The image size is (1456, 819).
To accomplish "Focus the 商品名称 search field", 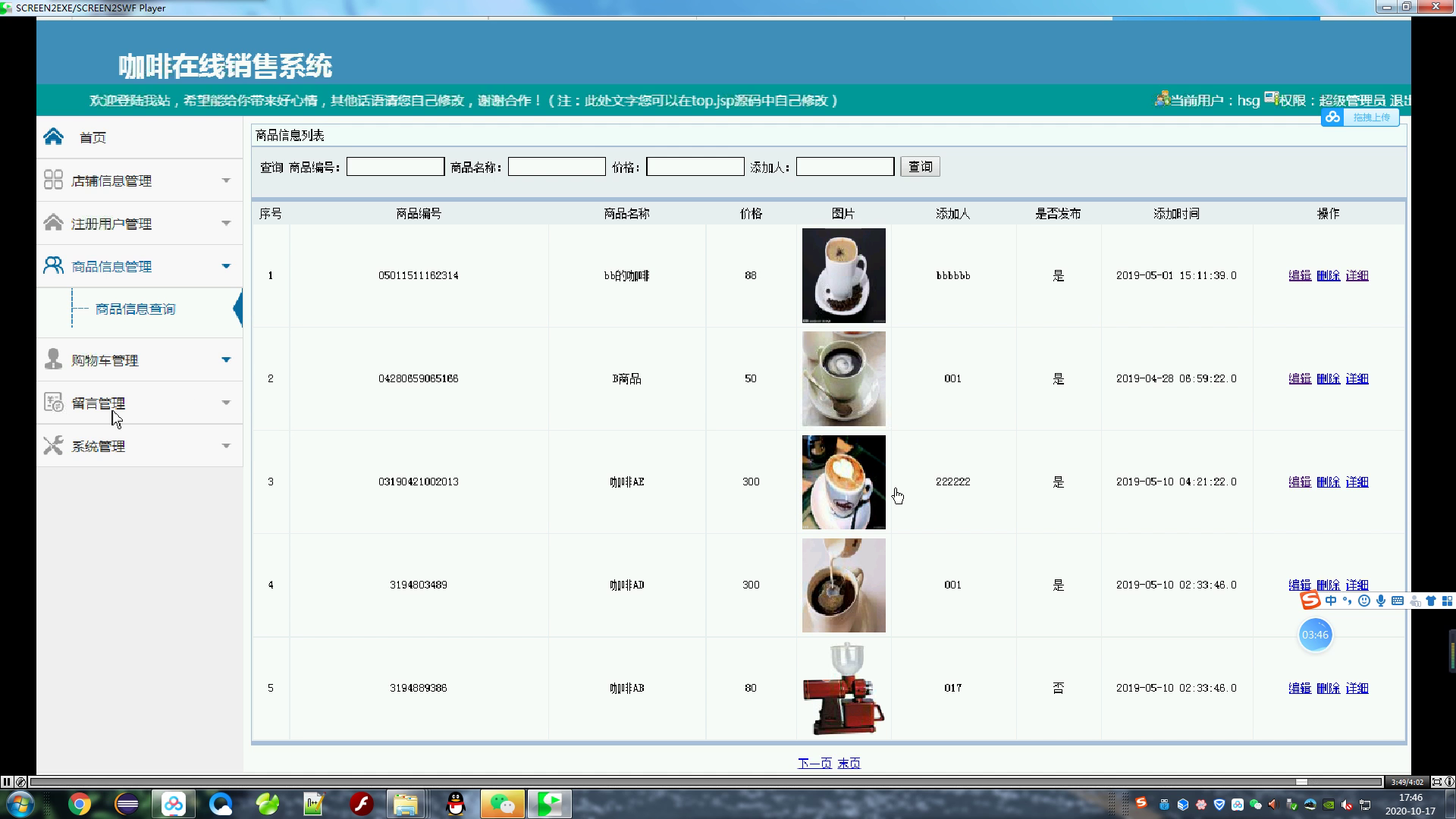I will click(x=557, y=167).
